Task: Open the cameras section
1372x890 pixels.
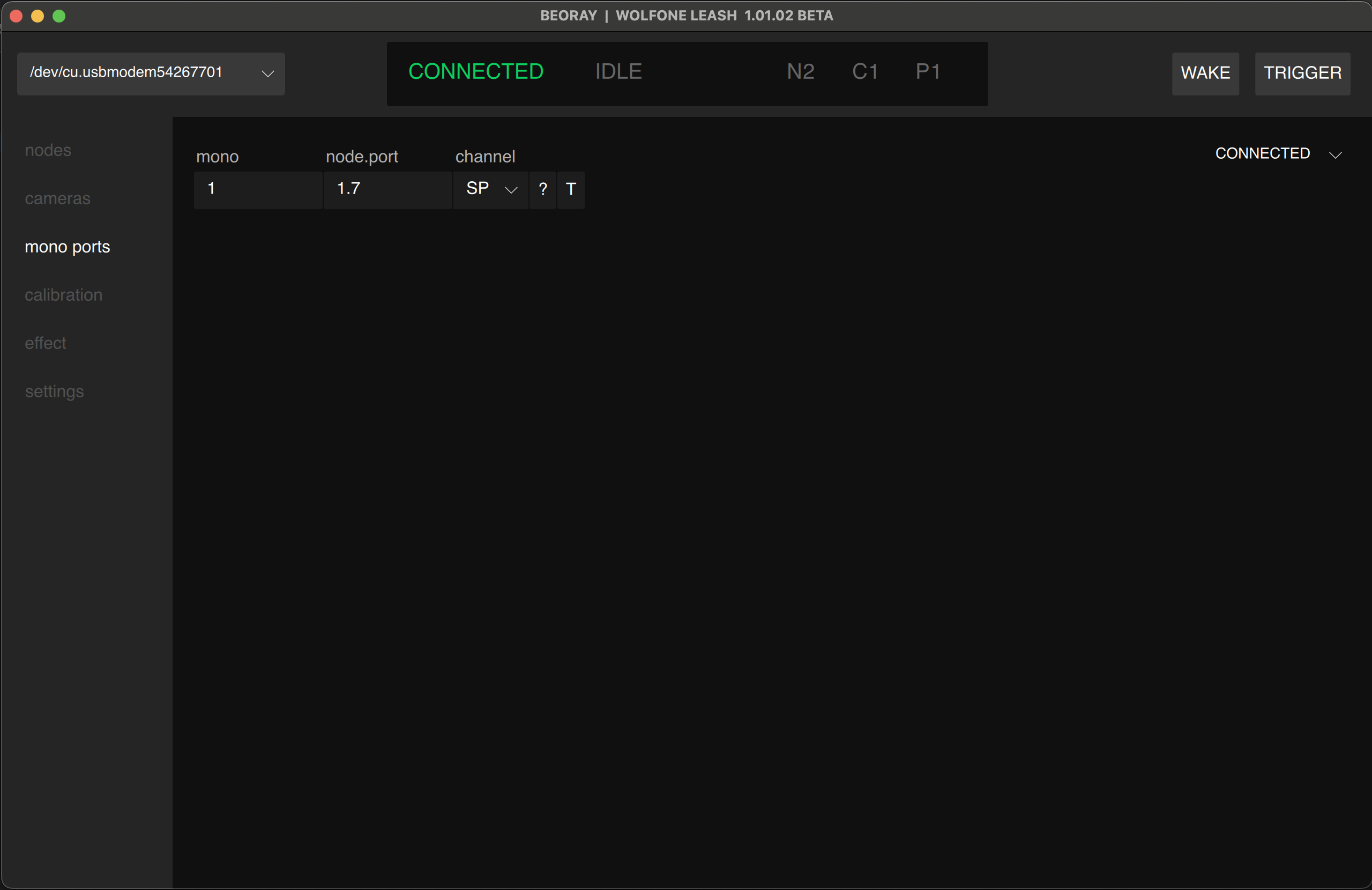Action: tap(57, 198)
